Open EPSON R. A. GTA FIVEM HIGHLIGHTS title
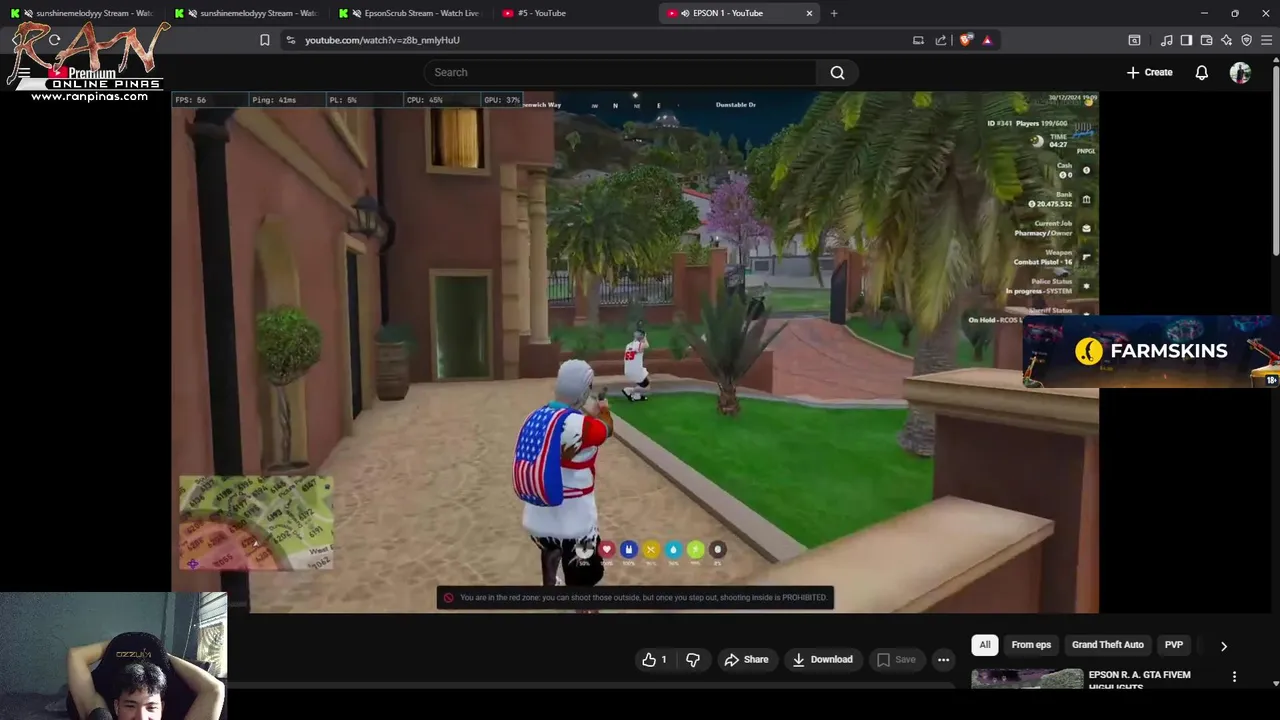 1139,680
